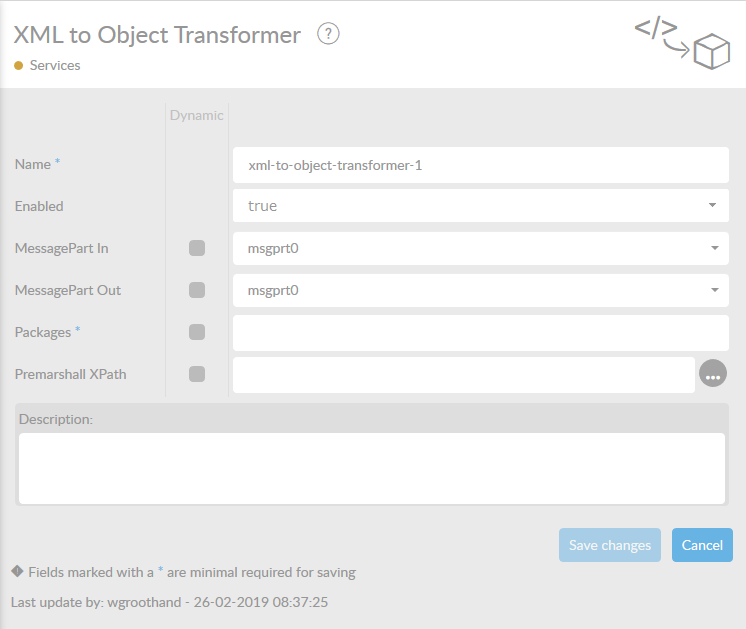Open the Enabled dropdown showing true

point(480,206)
